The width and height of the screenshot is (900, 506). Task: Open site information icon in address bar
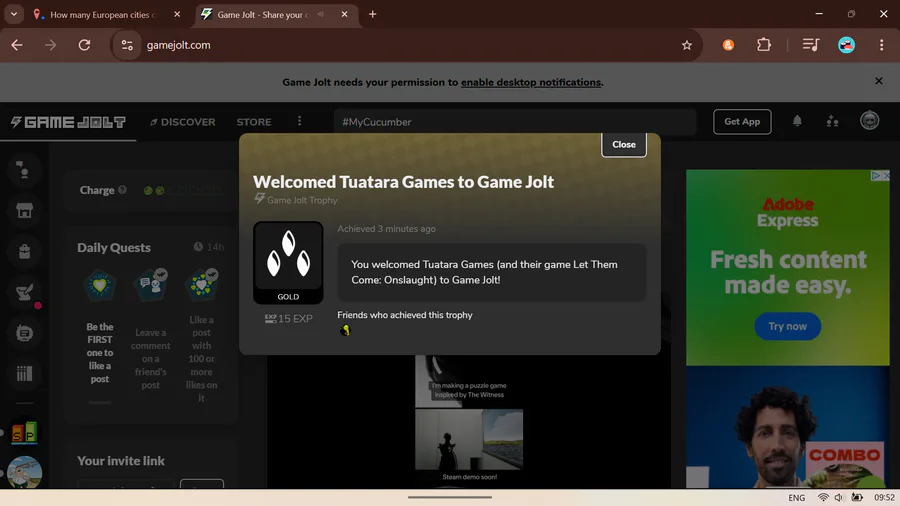127,45
